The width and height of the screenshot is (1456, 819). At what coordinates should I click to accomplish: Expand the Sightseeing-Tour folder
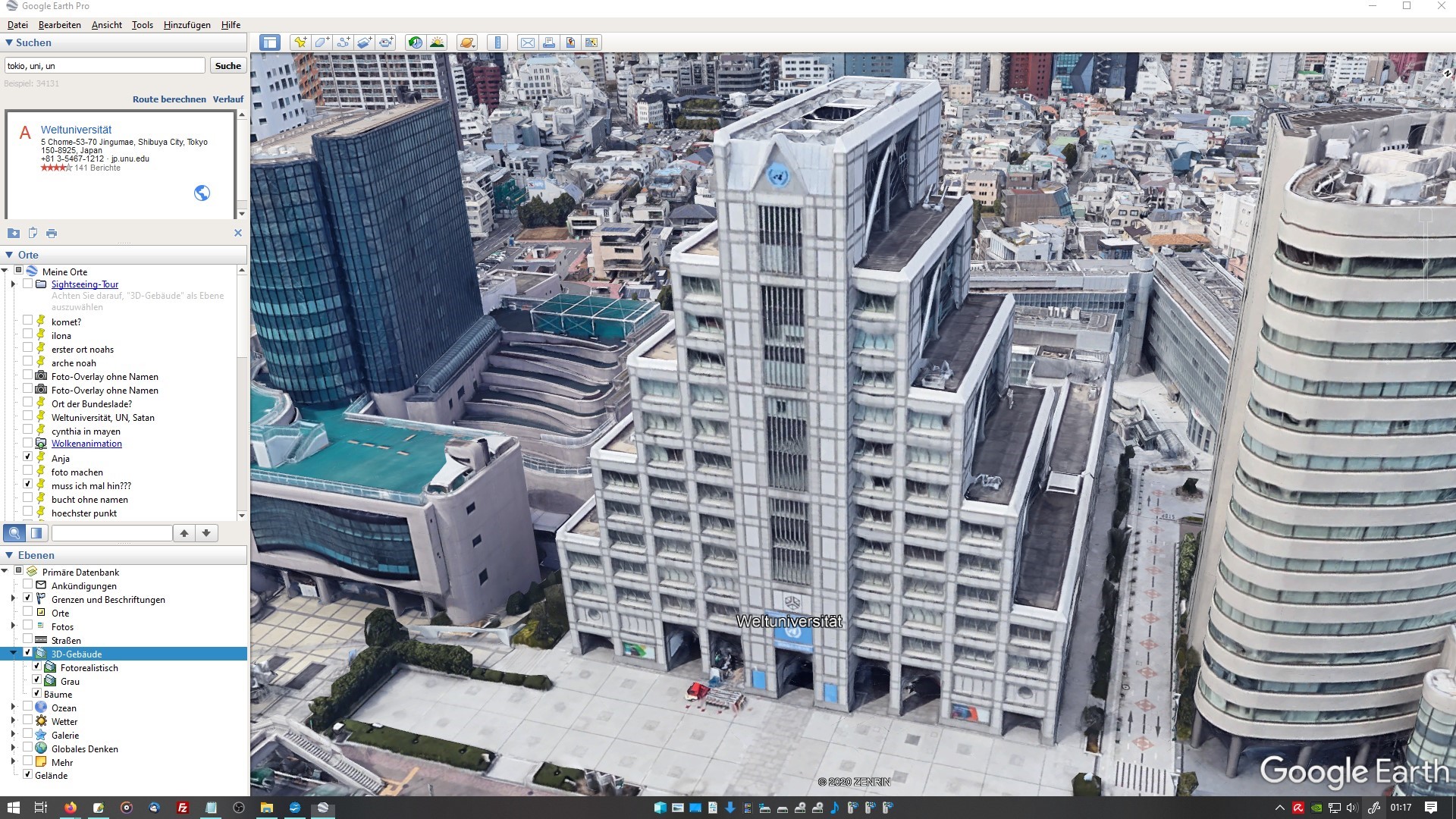pyautogui.click(x=13, y=284)
